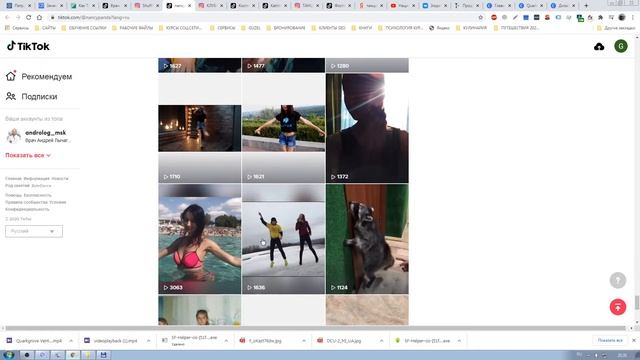Open Chrome three-dot menu
Viewport: 640px width, 360px height.
633,18
